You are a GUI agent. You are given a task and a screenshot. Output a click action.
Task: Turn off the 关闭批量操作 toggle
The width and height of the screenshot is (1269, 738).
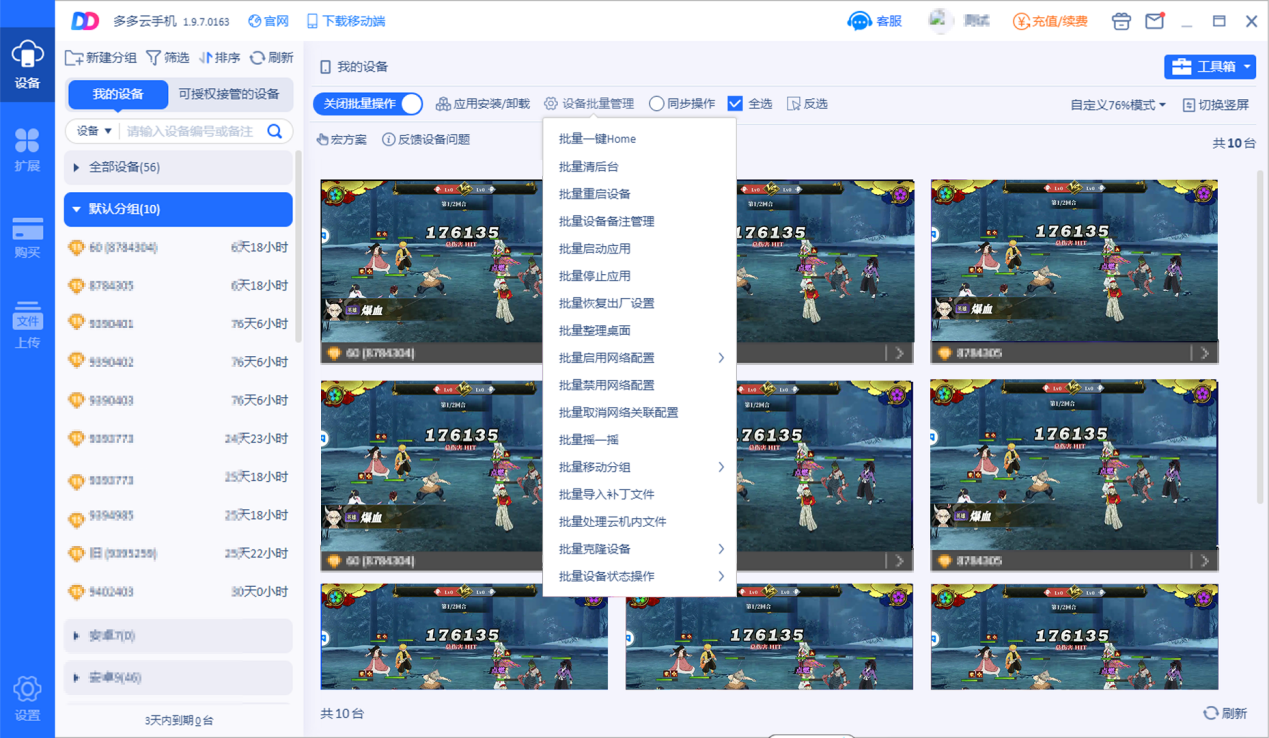click(368, 104)
